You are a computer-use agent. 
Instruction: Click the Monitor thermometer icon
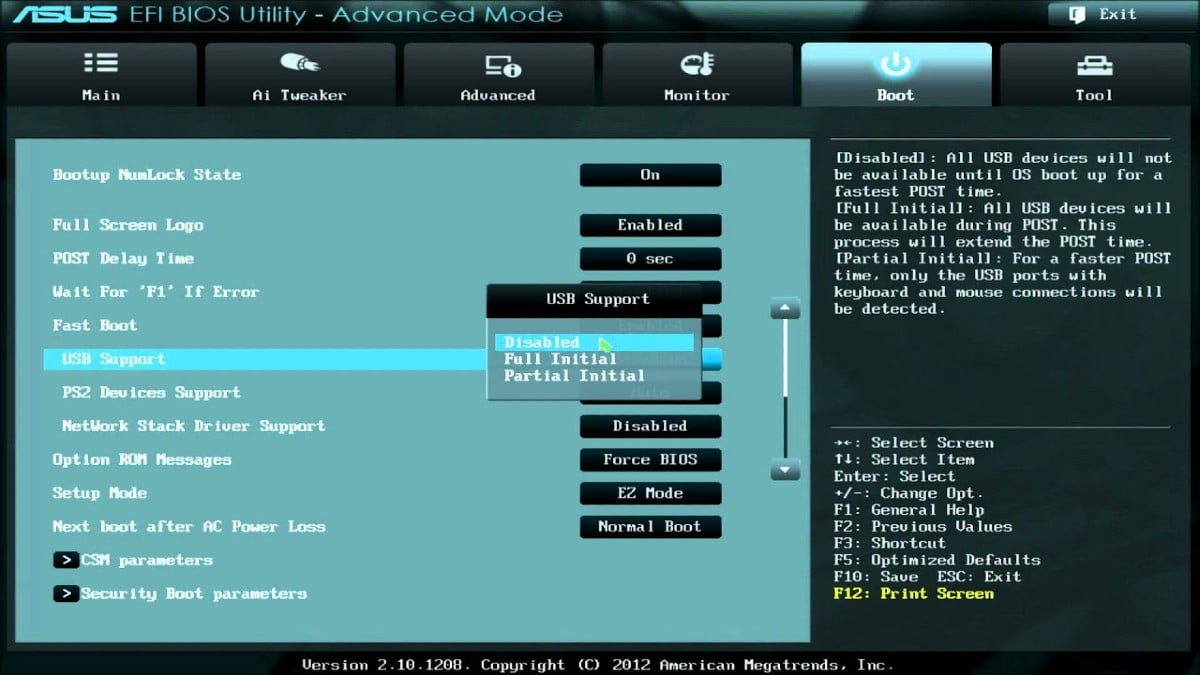coord(696,65)
